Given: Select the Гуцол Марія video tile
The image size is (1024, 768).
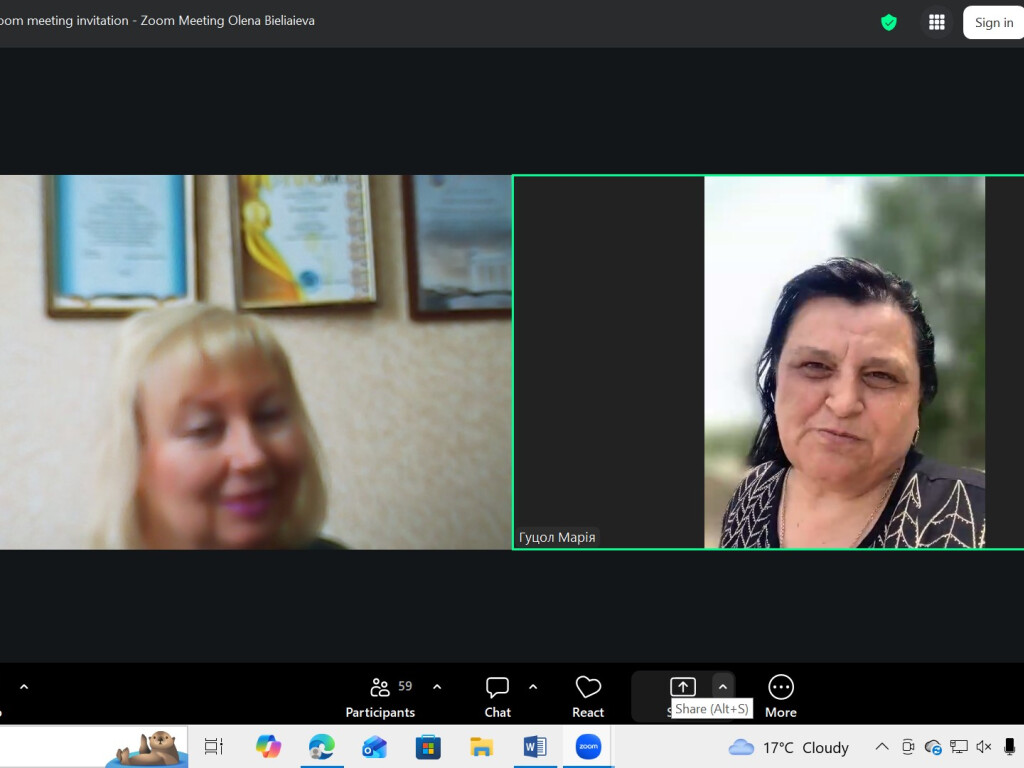Looking at the screenshot, I should pos(768,362).
